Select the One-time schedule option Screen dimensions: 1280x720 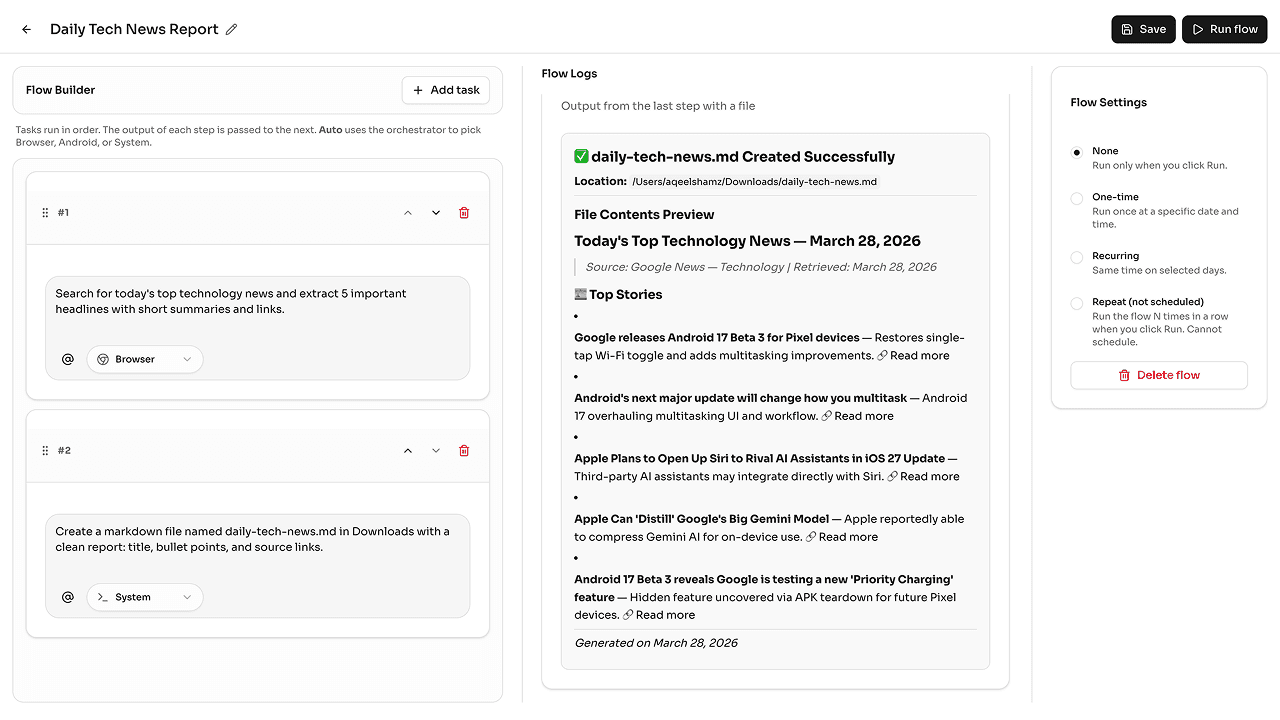[1077, 198]
